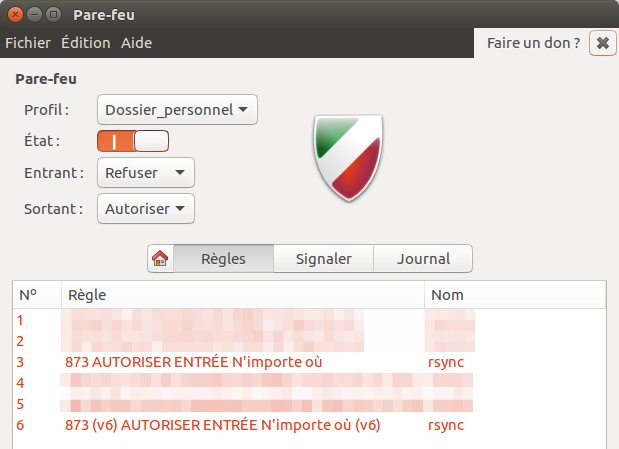Open the Profil dropdown Dossier_personnel
Image resolution: width=619 pixels, height=449 pixels.
click(177, 110)
